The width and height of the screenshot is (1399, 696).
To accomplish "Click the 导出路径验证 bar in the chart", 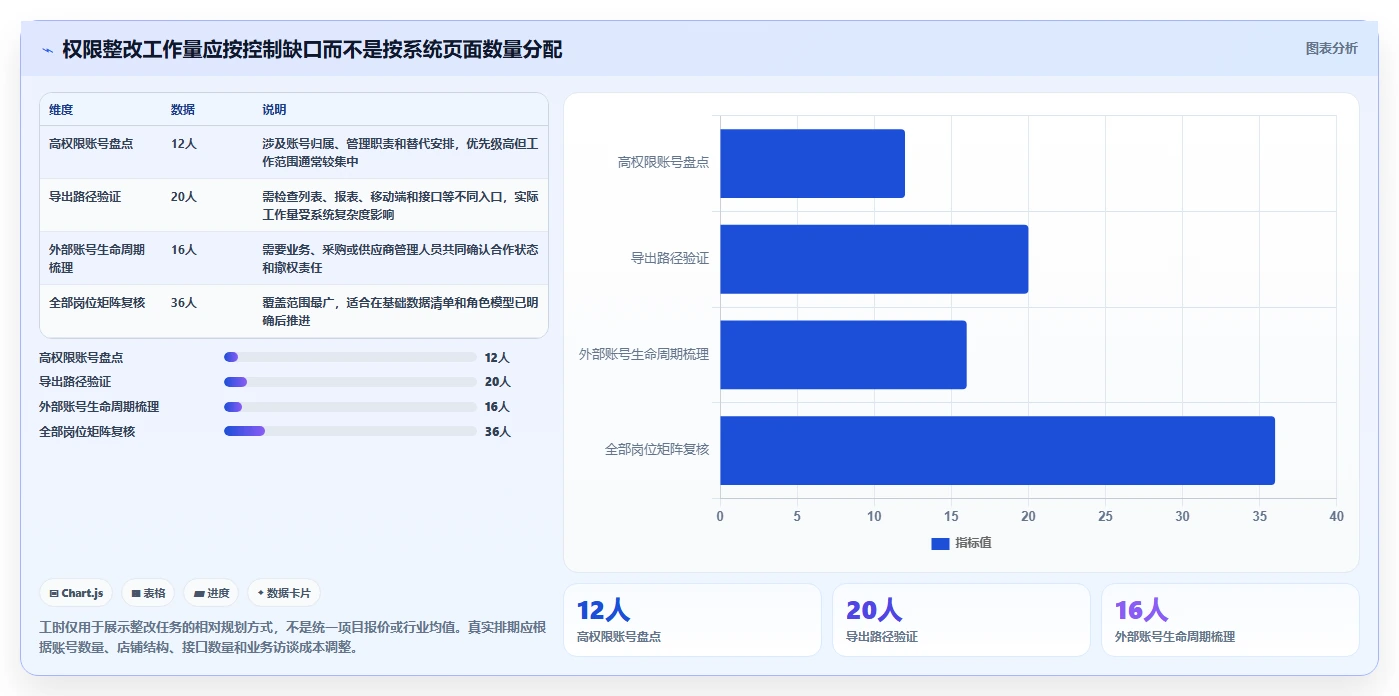I will [874, 259].
